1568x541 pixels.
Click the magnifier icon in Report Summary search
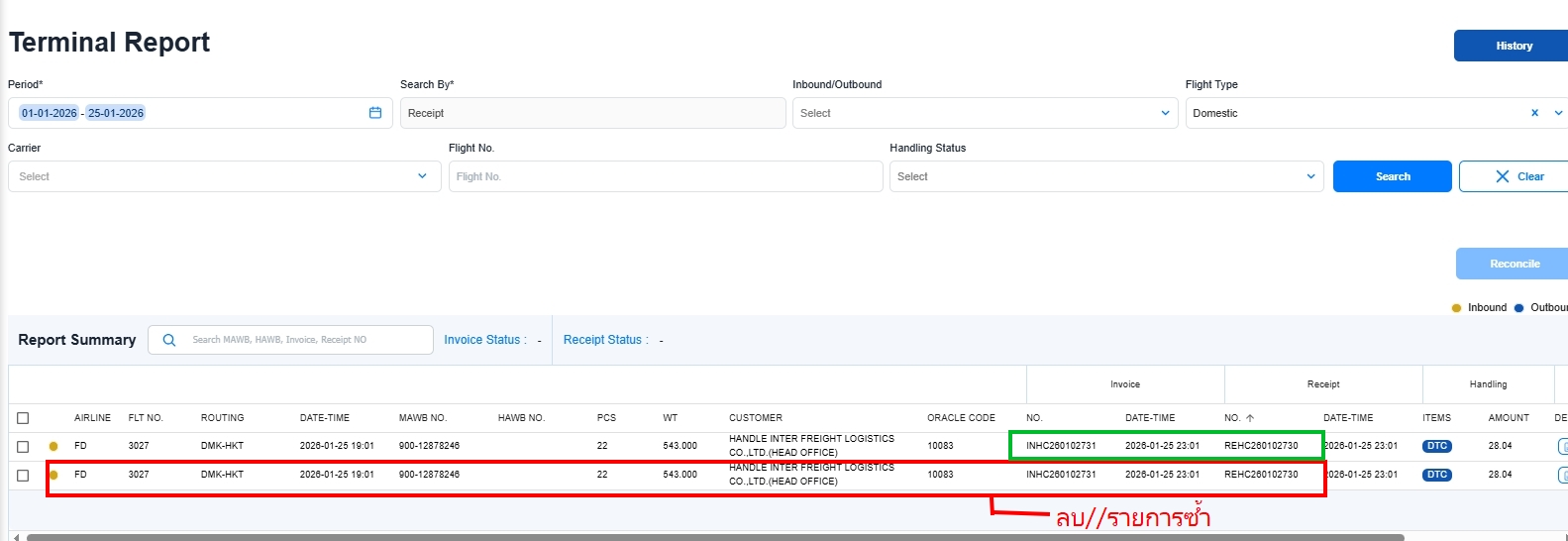(169, 340)
